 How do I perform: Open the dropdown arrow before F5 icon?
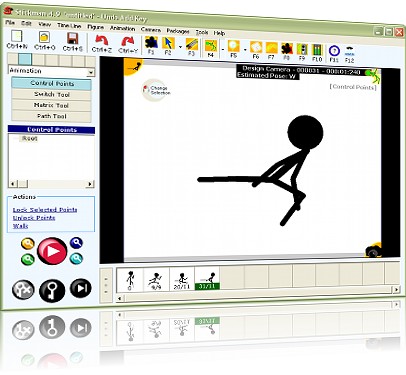point(223,49)
